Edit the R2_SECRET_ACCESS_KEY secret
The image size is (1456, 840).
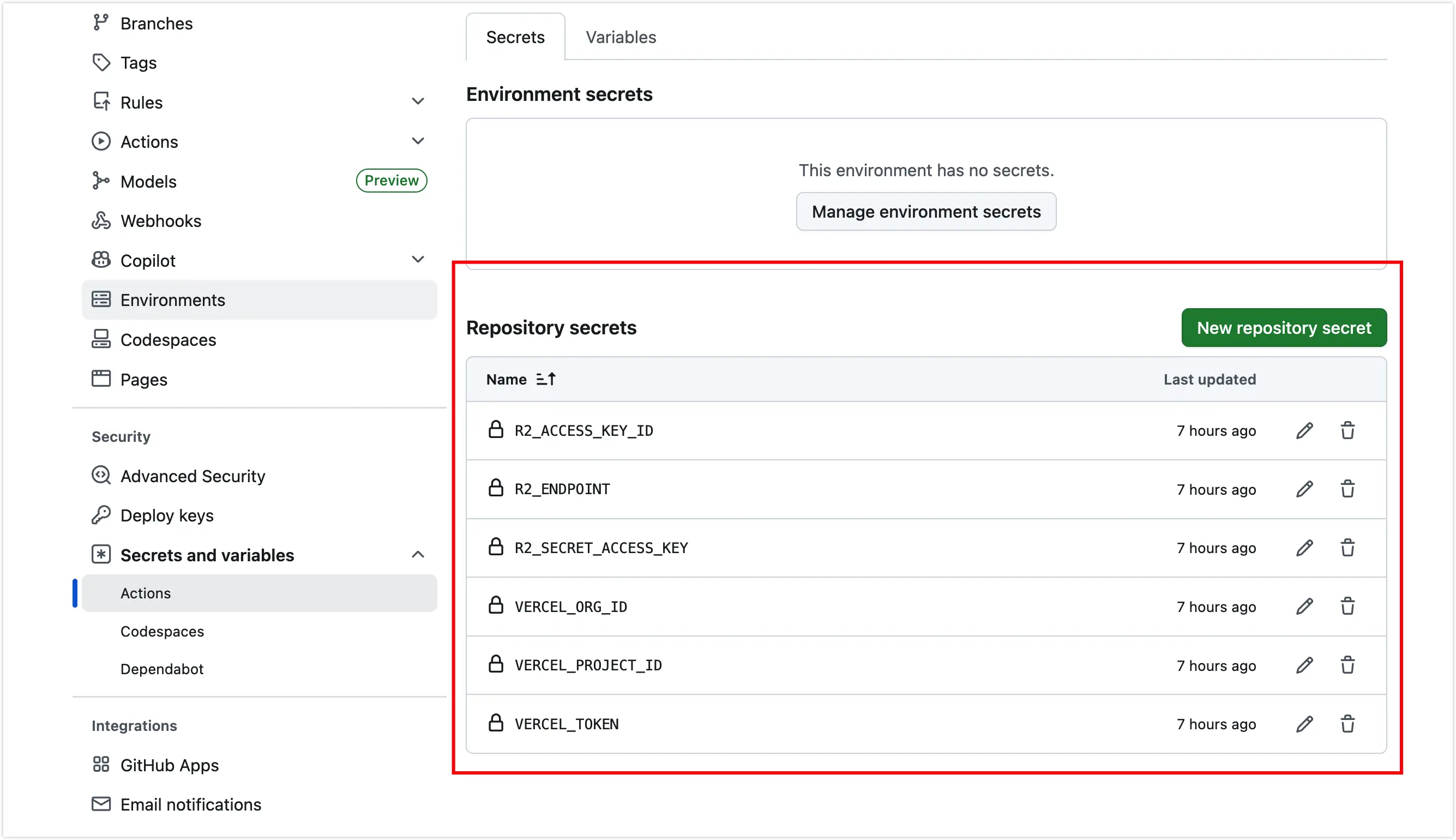1304,548
